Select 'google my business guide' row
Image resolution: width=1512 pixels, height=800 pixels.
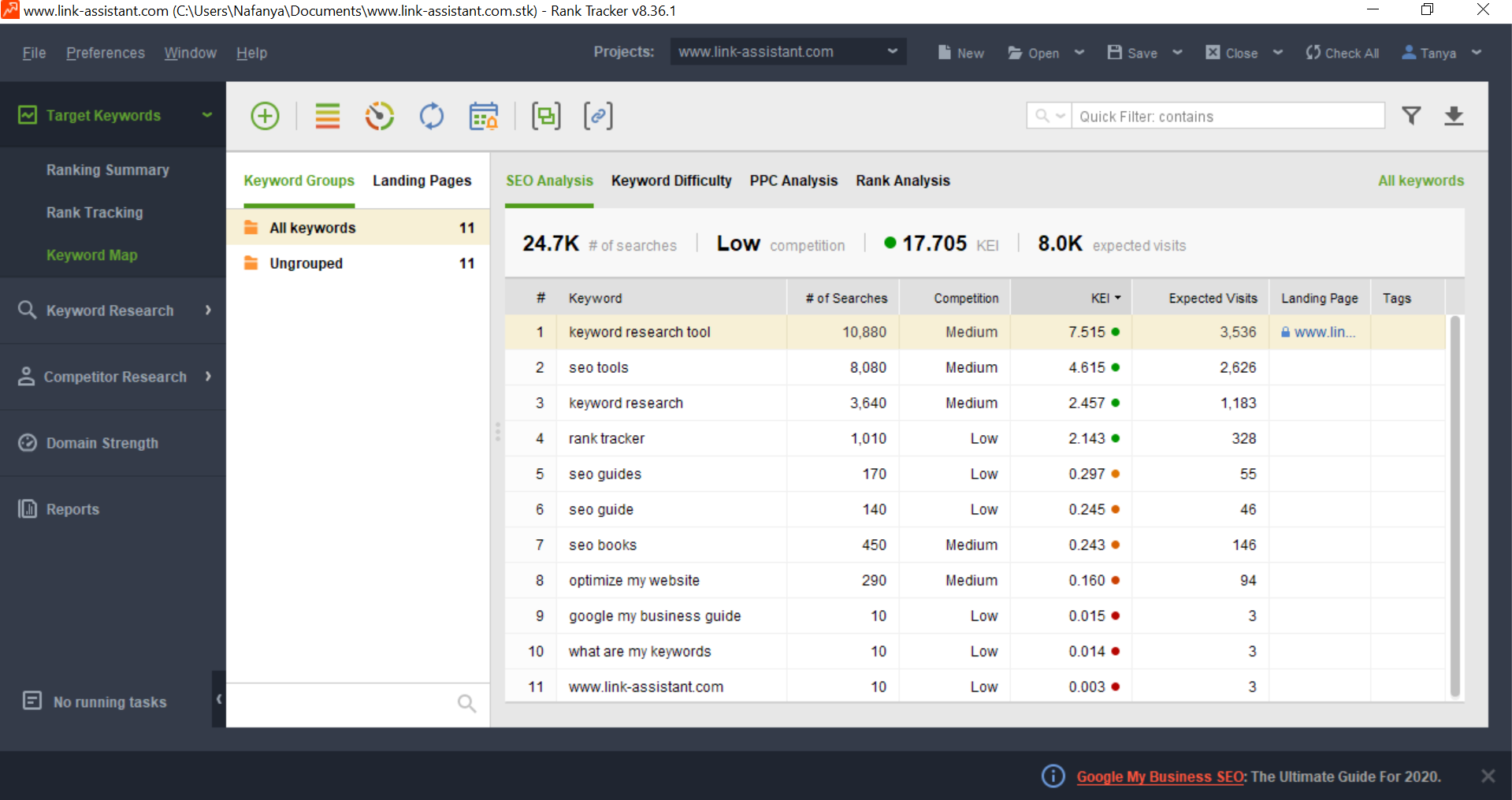(x=975, y=616)
